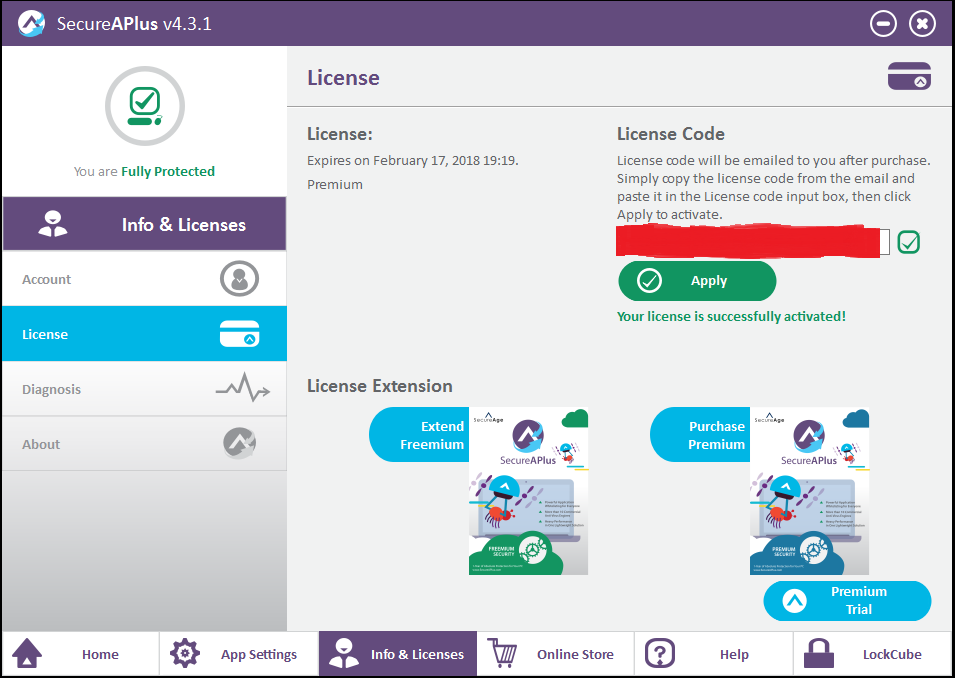Click the credit card icon beside License heading
The height and width of the screenshot is (678, 955).
[909, 76]
